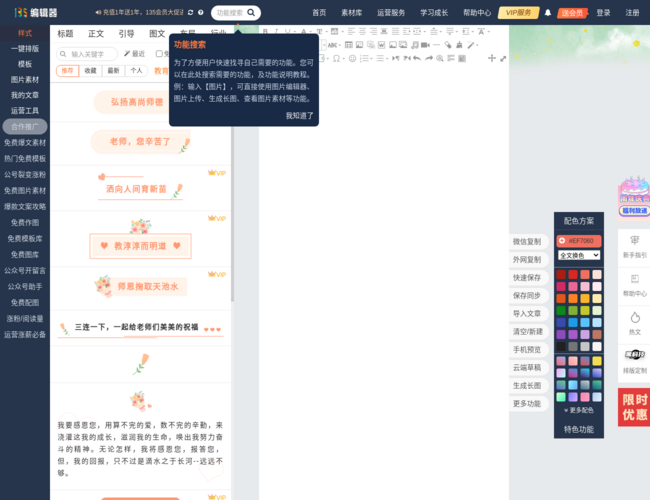The height and width of the screenshot is (500, 650).
Task: Open the 全文换色 dropdown
Action: [x=579, y=255]
